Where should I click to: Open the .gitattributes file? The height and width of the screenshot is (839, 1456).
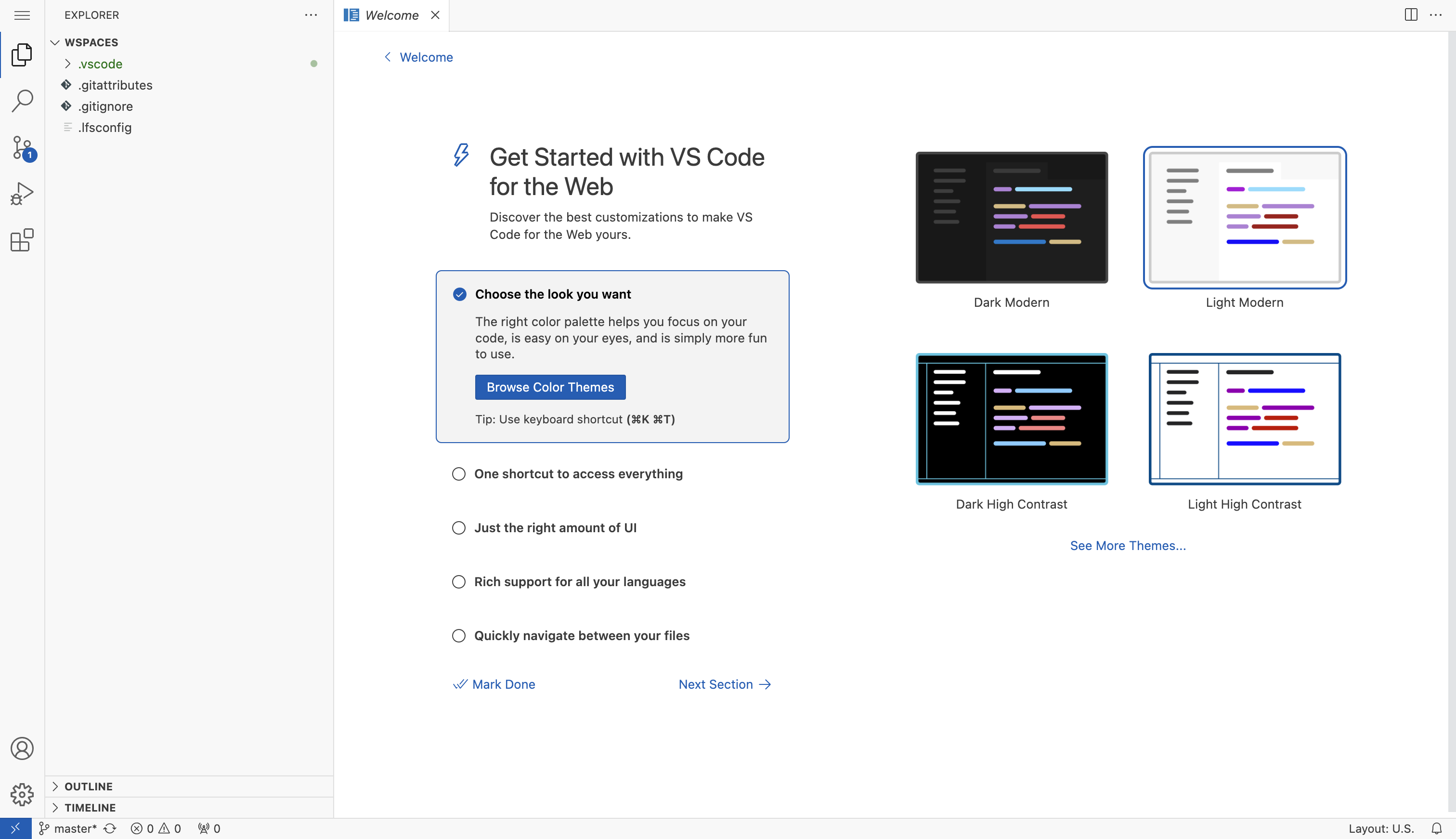(189, 85)
